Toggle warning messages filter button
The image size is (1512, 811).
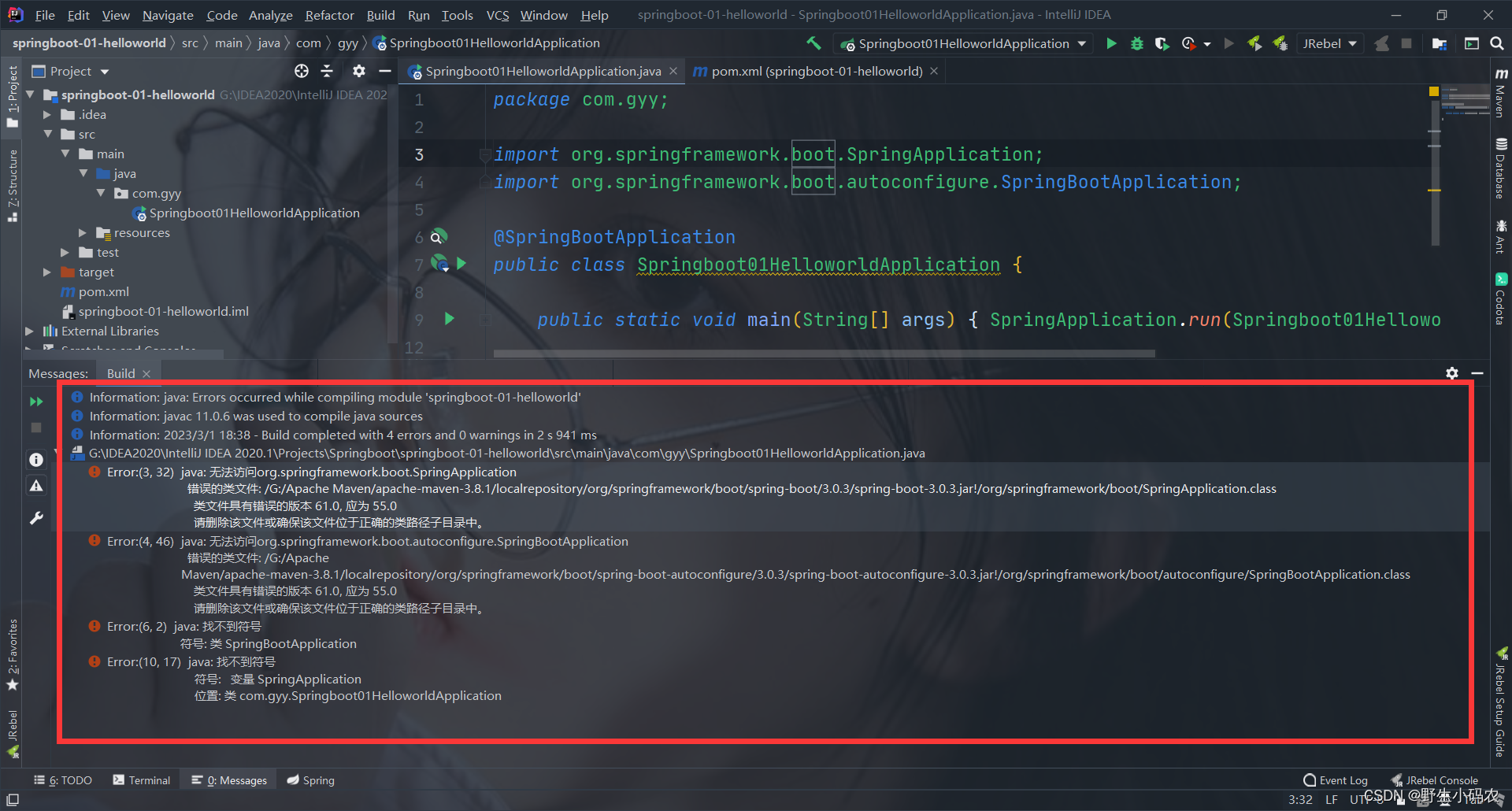point(36,486)
